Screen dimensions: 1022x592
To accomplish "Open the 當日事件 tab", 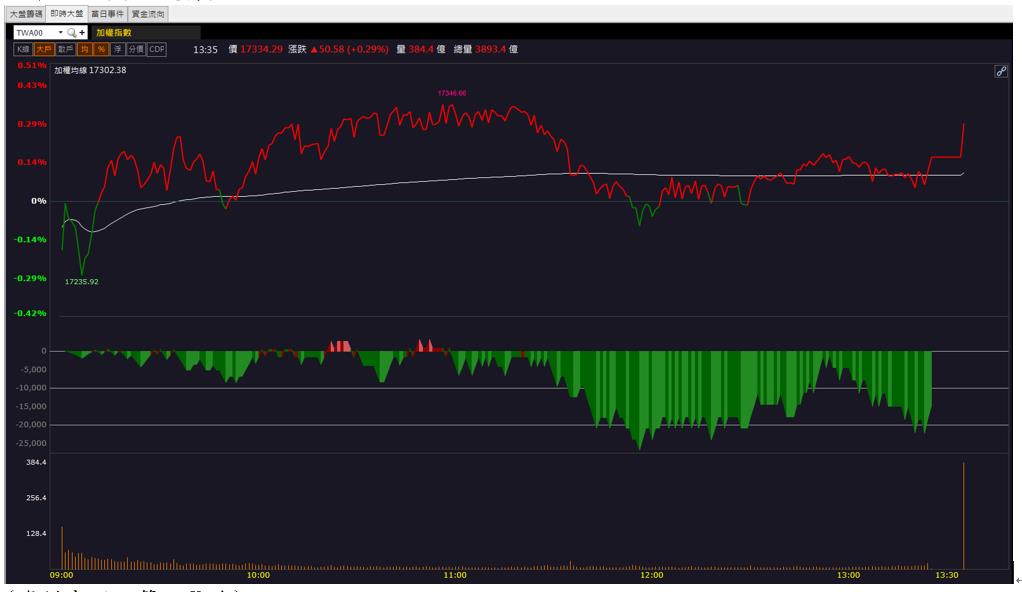I will pyautogui.click(x=108, y=14).
